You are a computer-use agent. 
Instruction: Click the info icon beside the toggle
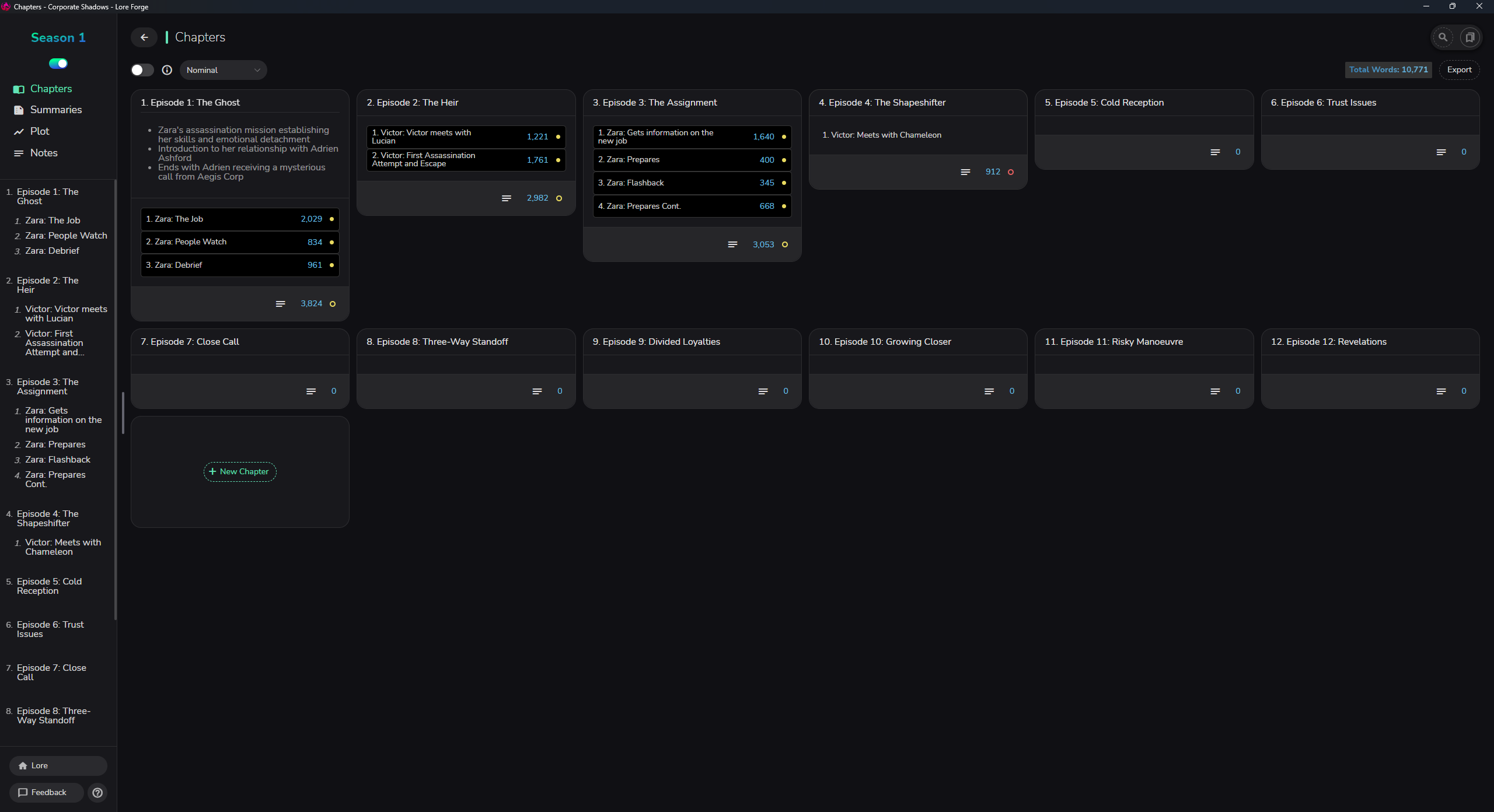167,69
